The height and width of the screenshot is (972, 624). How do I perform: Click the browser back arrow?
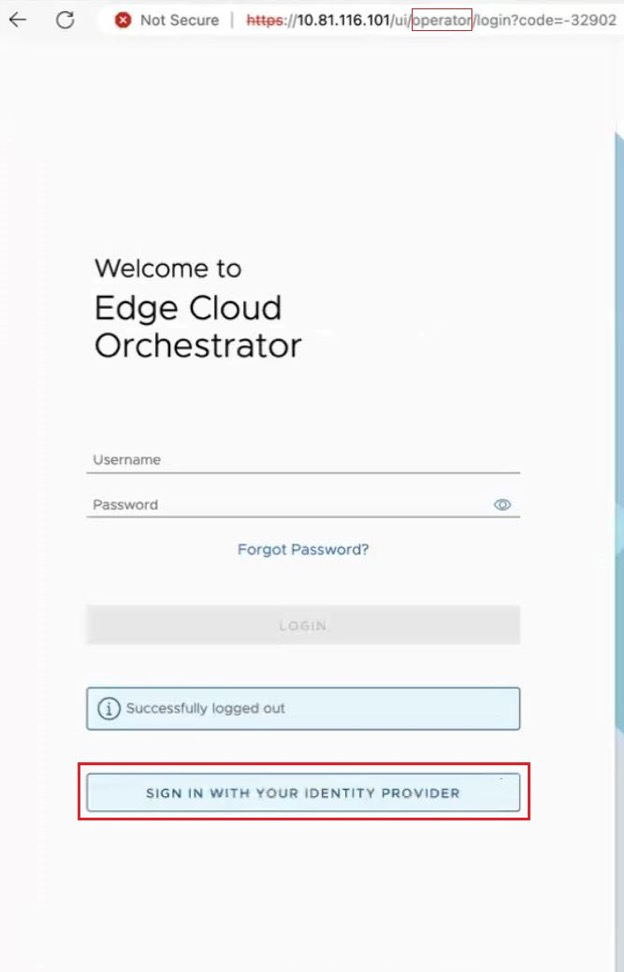18,20
